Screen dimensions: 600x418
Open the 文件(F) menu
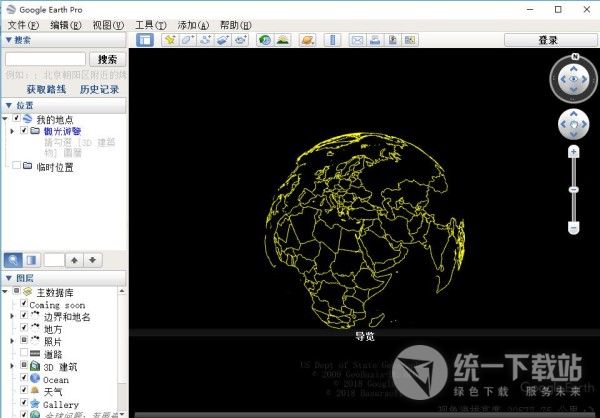[x=23, y=25]
